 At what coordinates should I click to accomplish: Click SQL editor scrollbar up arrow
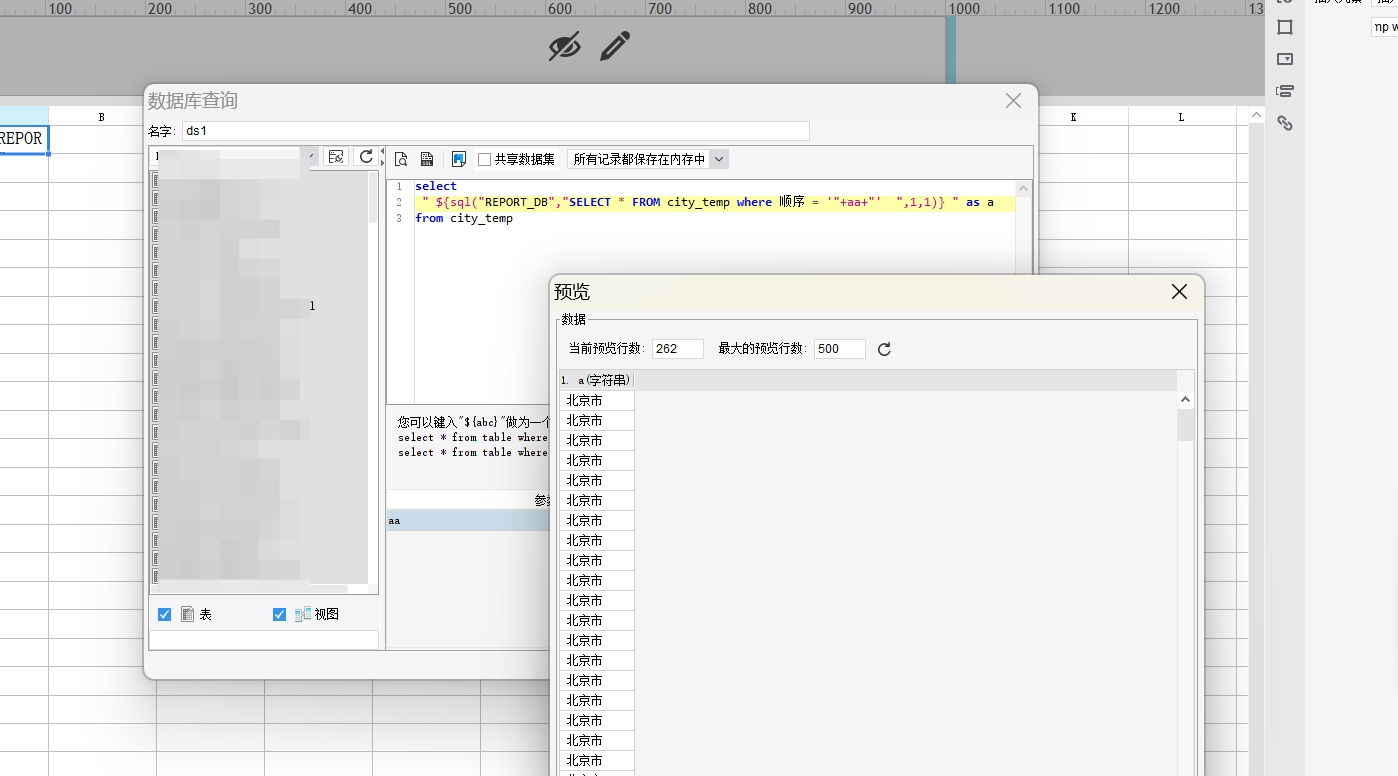click(1023, 187)
